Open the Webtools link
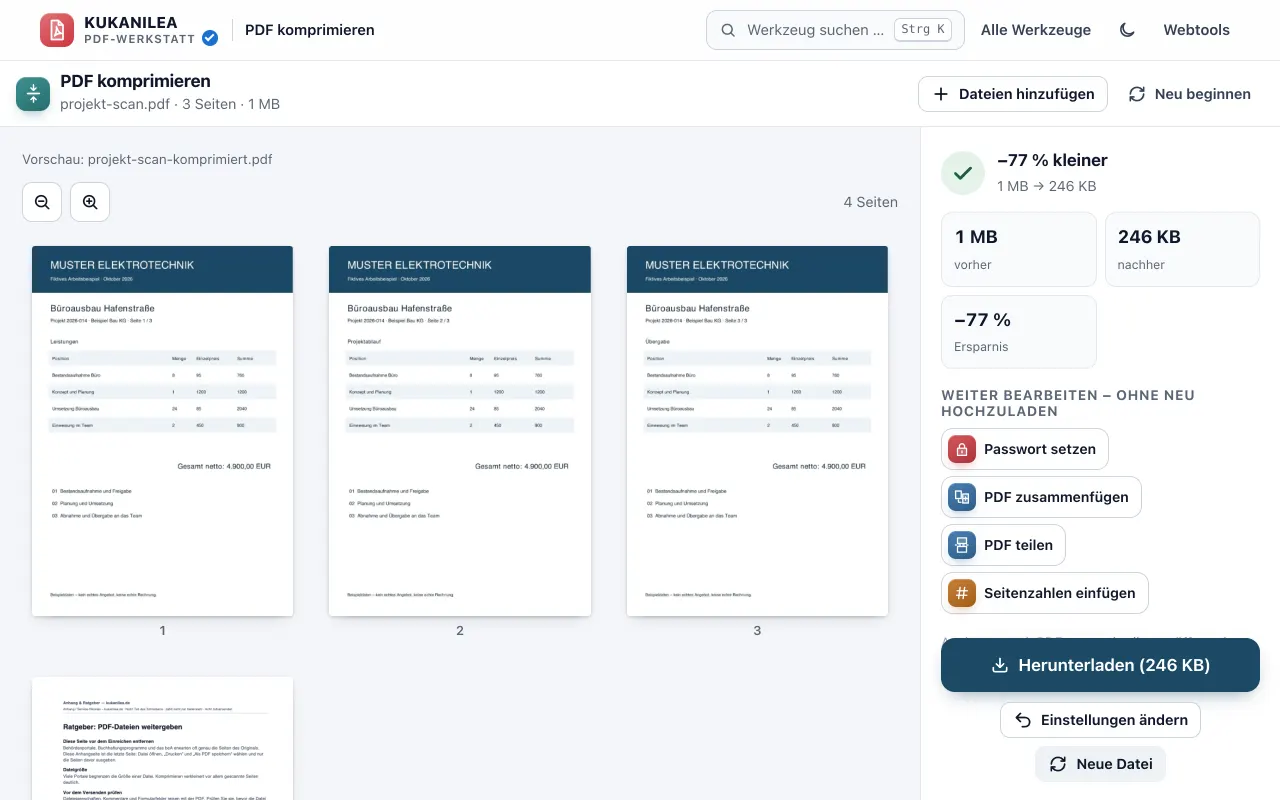The image size is (1280, 800). click(x=1196, y=30)
